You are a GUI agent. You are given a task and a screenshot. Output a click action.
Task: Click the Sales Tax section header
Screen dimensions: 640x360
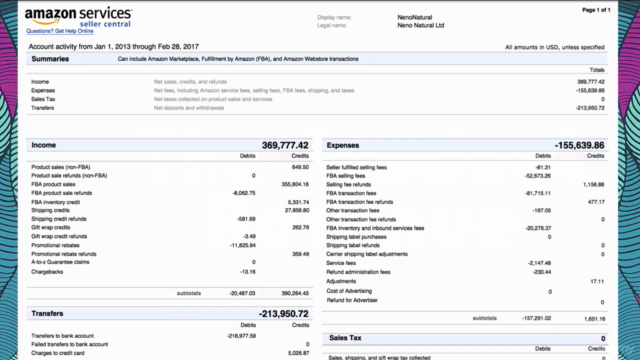tap(465, 338)
